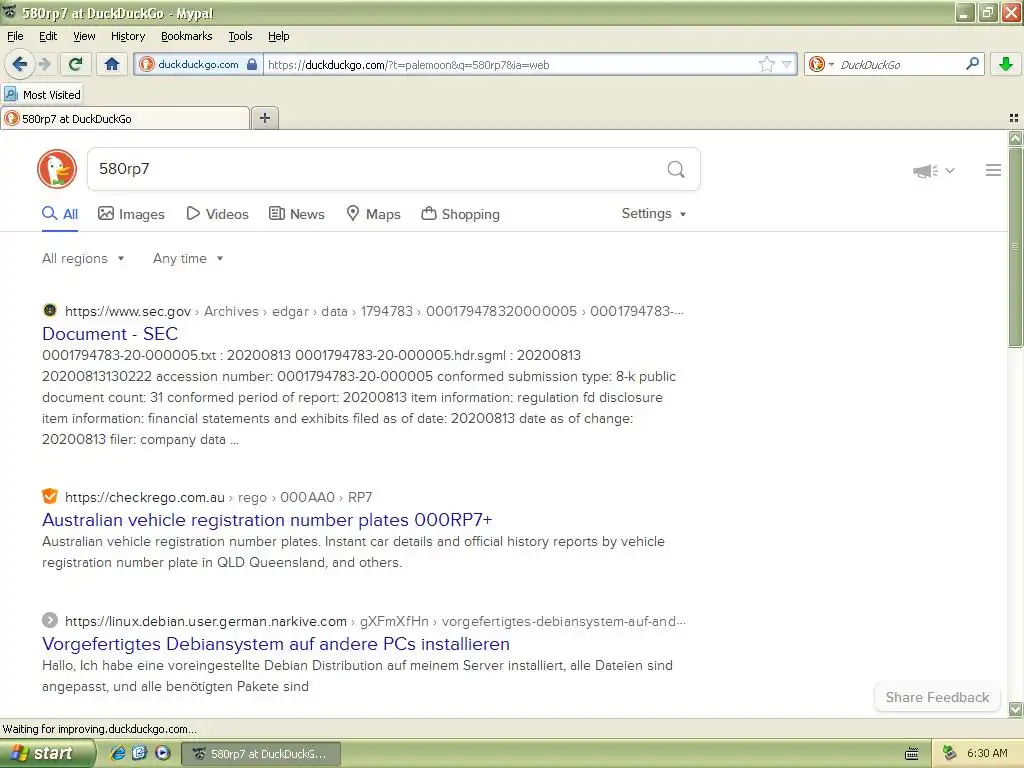This screenshot has height=768, width=1024.
Task: Click the Mypal raccoon title bar icon
Action: (9, 12)
